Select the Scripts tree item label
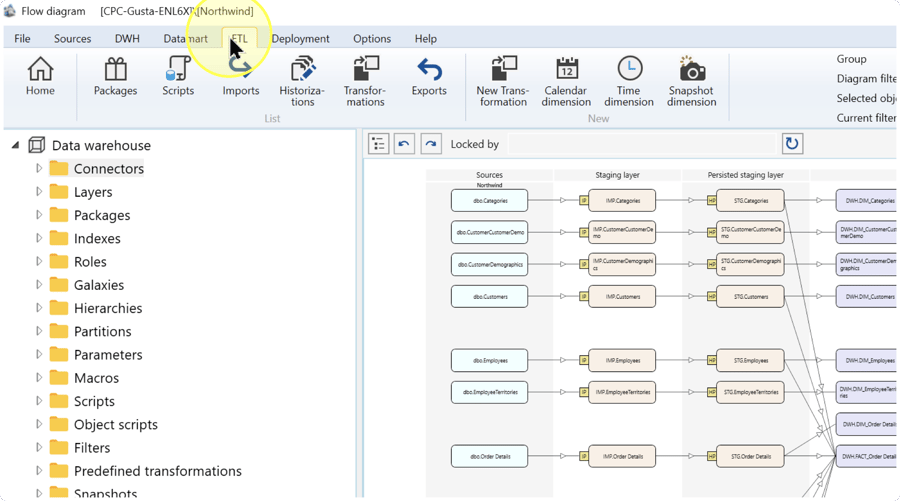Image resolution: width=900 pixels, height=501 pixels. click(x=94, y=401)
